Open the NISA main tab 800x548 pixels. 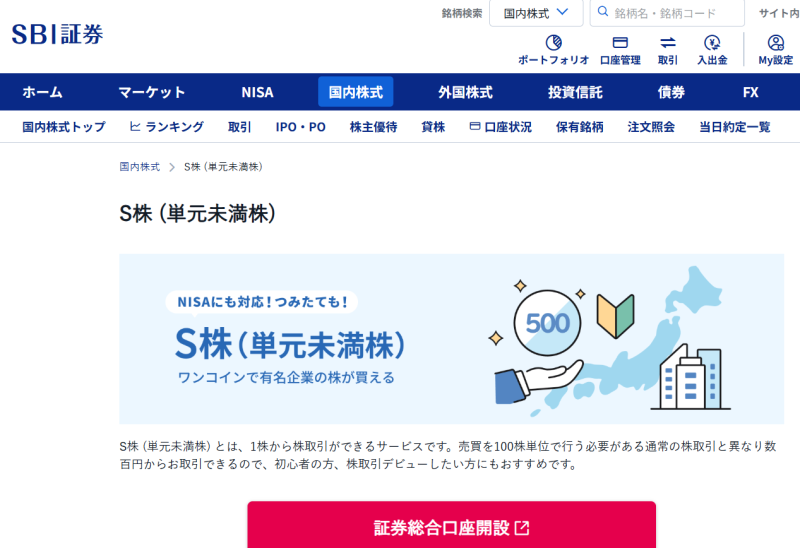click(x=257, y=92)
